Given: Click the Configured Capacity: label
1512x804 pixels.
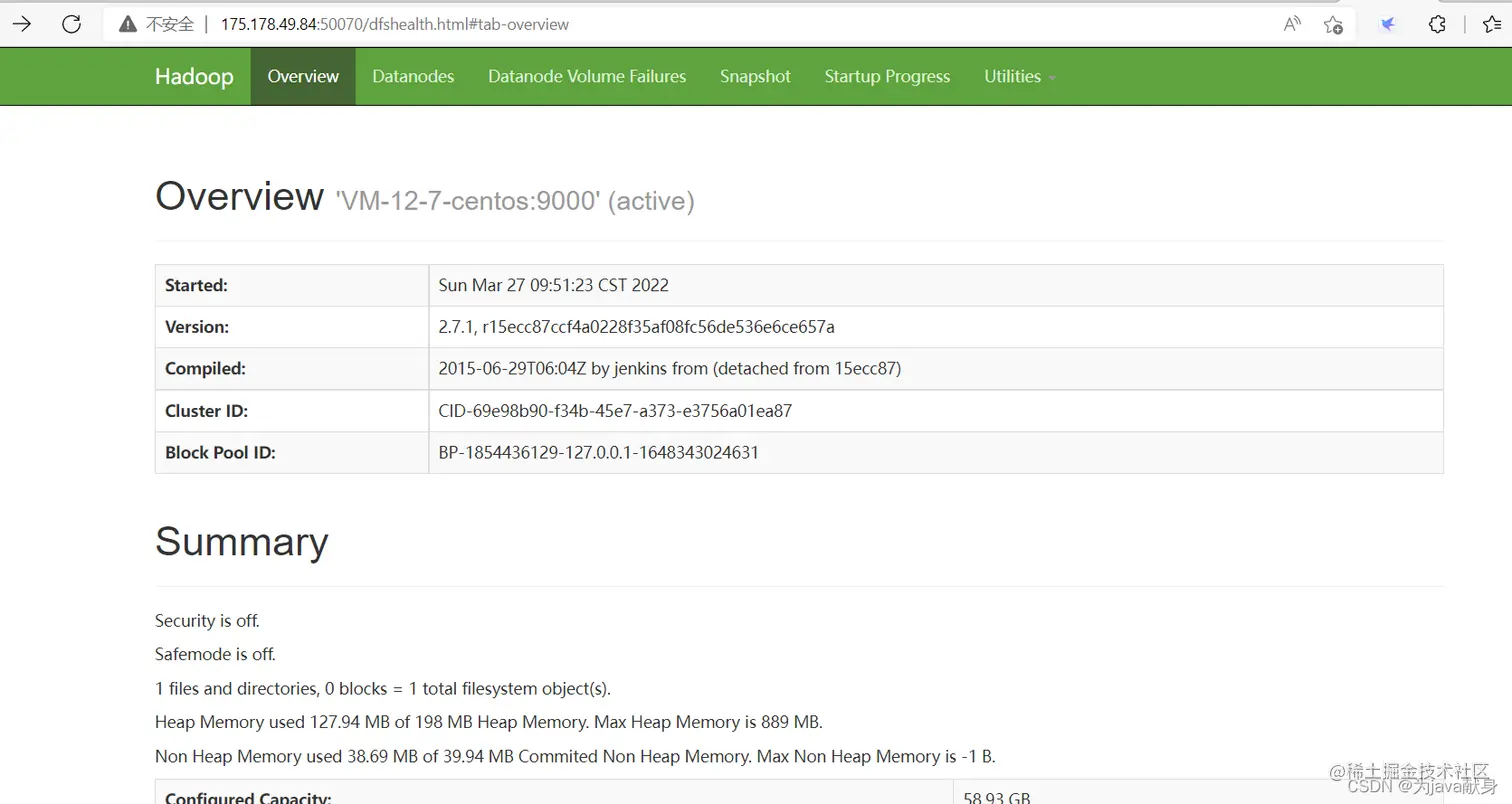Looking at the screenshot, I should [248, 798].
